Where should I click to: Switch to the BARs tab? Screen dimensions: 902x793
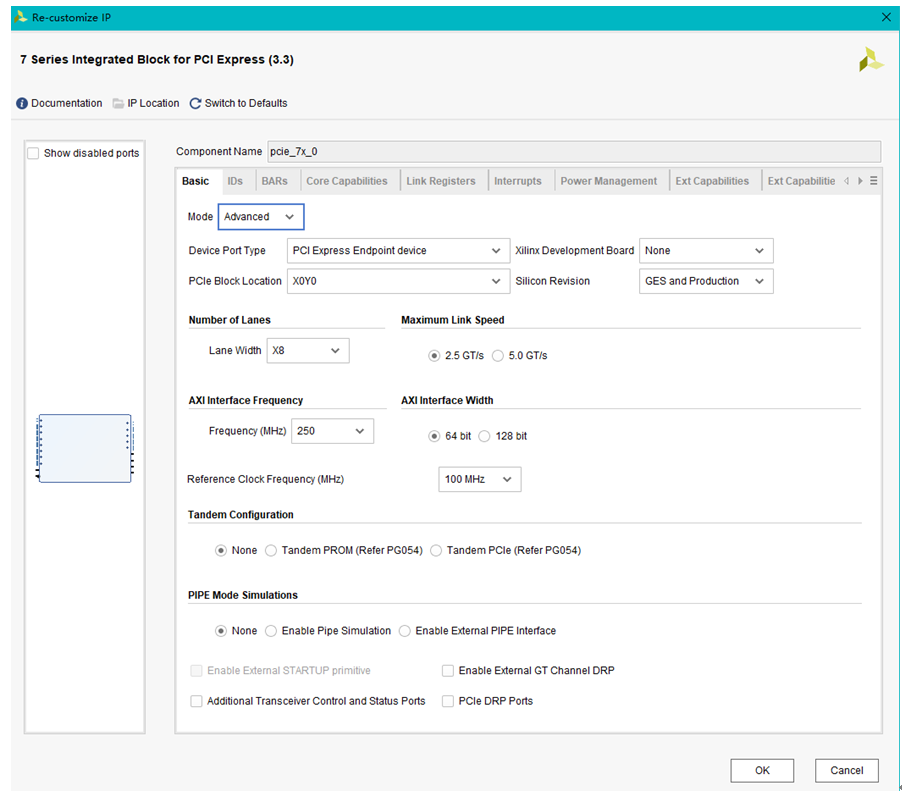click(276, 180)
